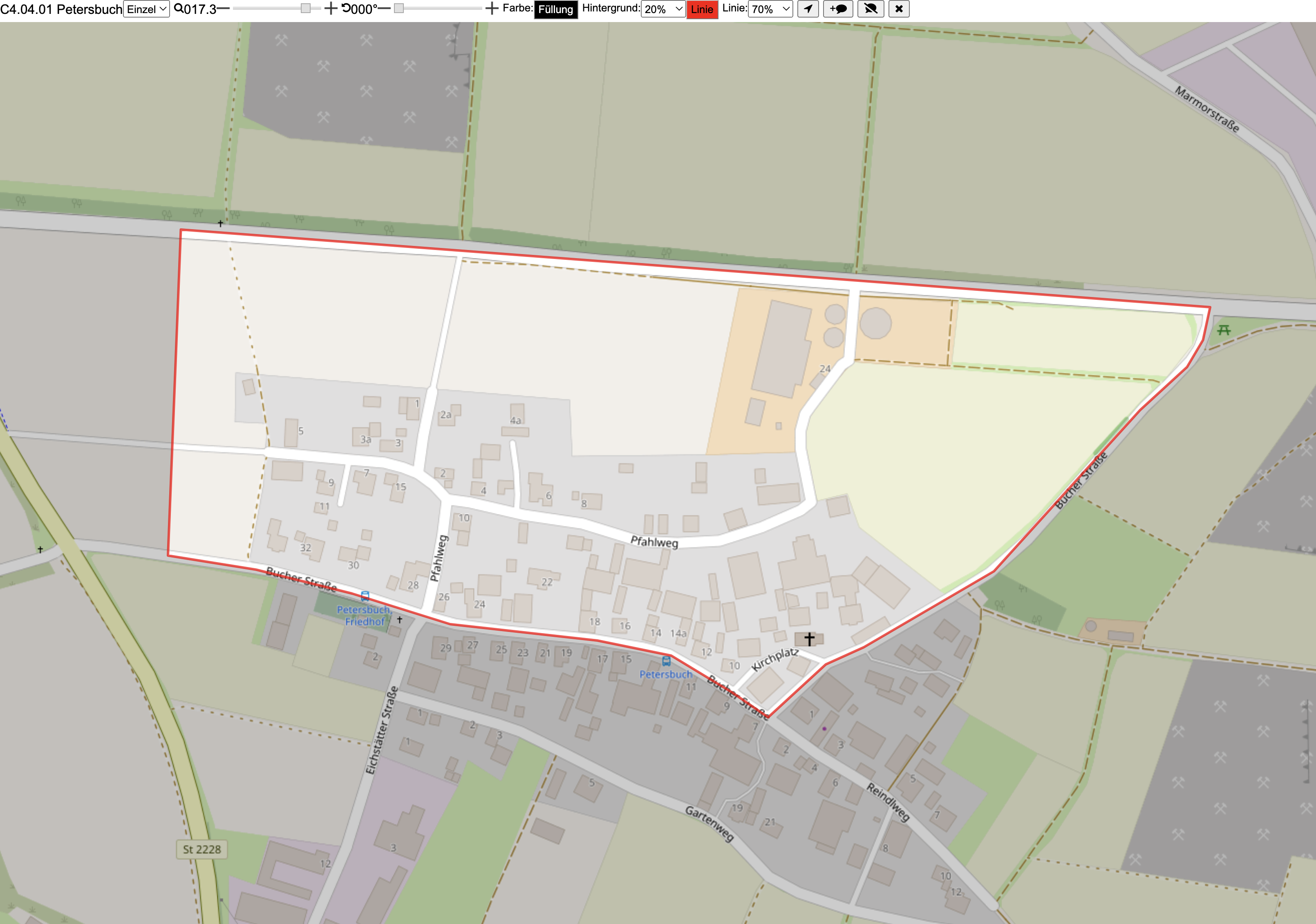Click the location arrow button

808,9
